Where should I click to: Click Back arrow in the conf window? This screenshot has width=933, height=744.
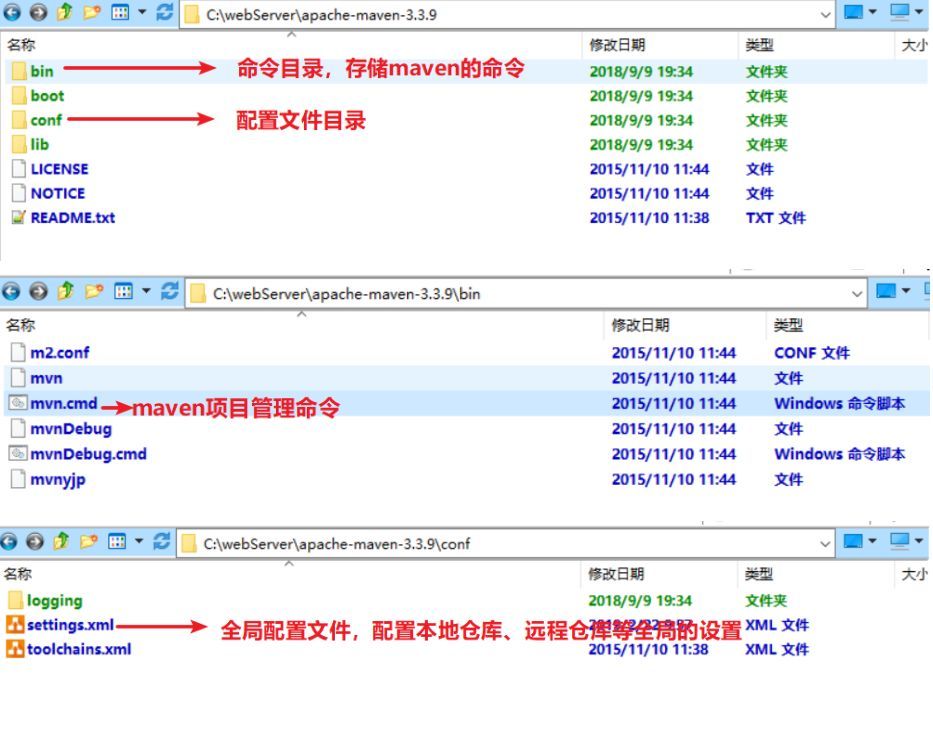[8, 541]
